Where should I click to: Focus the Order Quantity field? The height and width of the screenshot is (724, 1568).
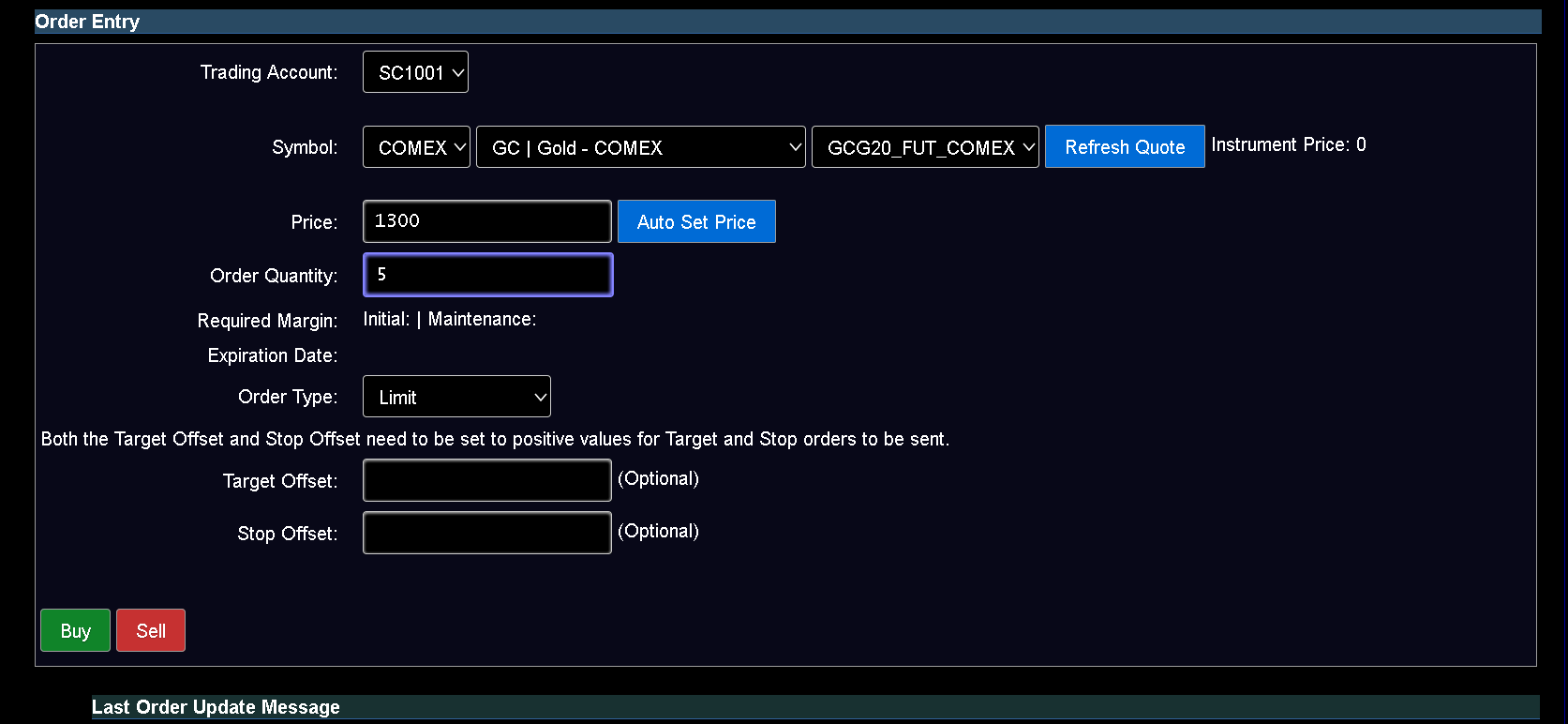click(488, 275)
